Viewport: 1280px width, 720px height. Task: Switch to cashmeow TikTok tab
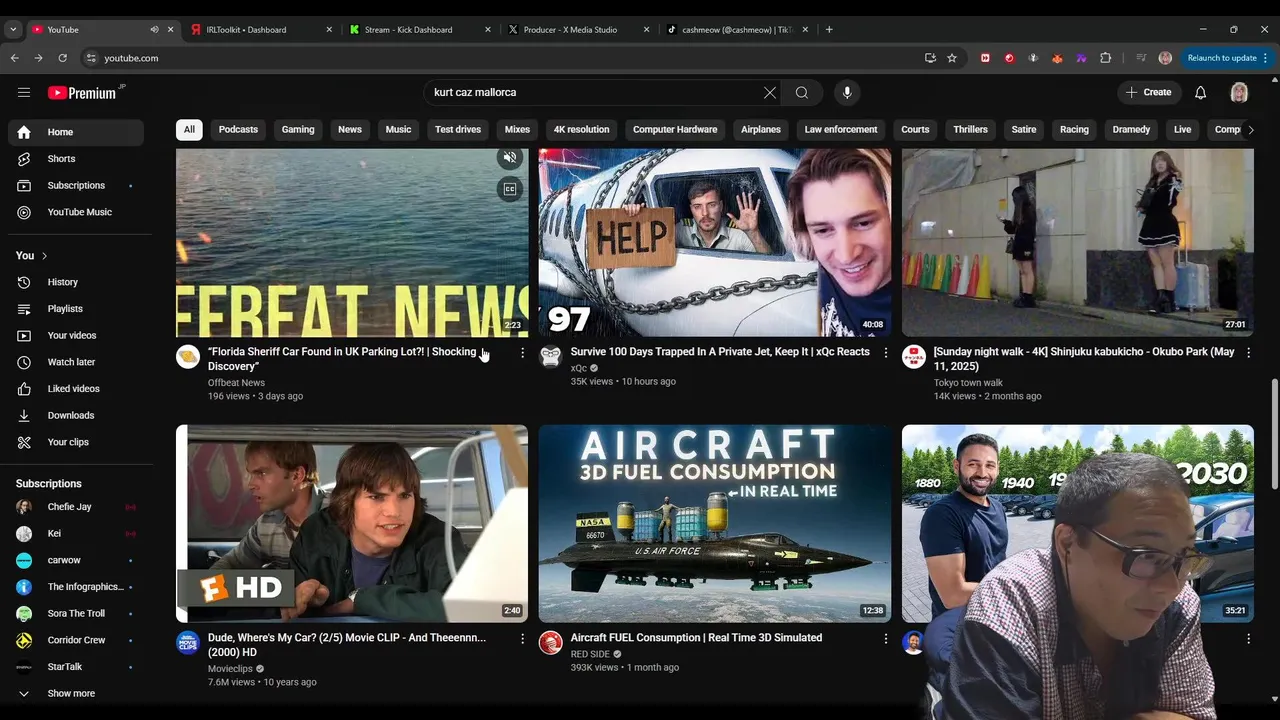coord(738,29)
